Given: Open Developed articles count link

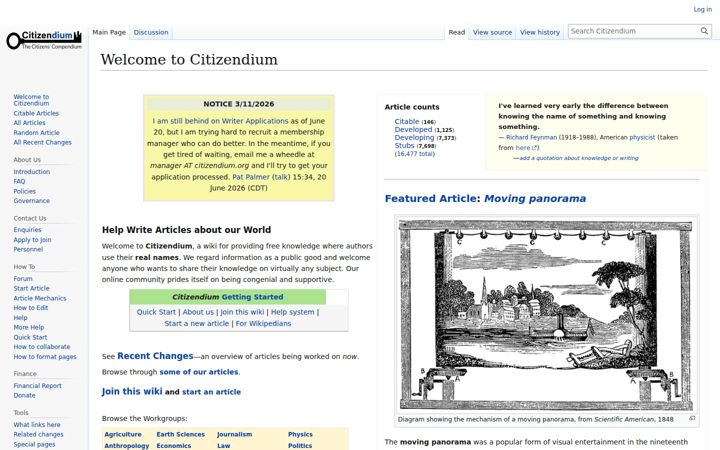Looking at the screenshot, I should [413, 129].
